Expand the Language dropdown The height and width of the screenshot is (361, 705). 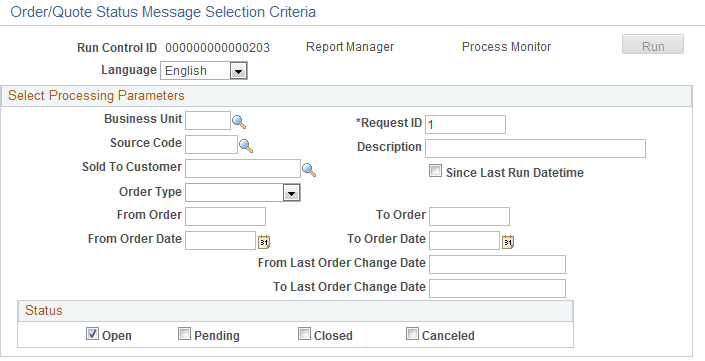pos(238,71)
